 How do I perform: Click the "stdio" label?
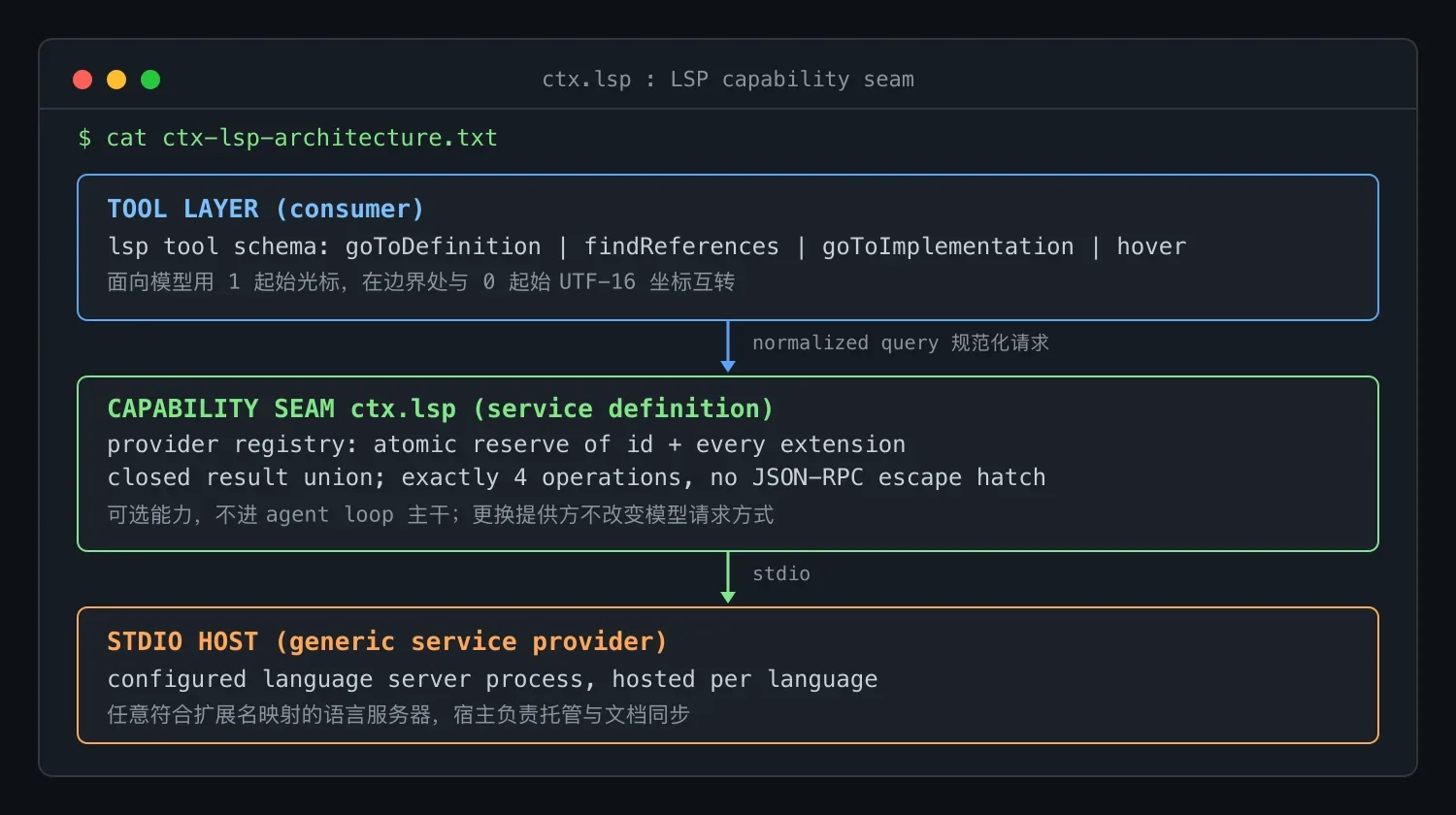[781, 573]
